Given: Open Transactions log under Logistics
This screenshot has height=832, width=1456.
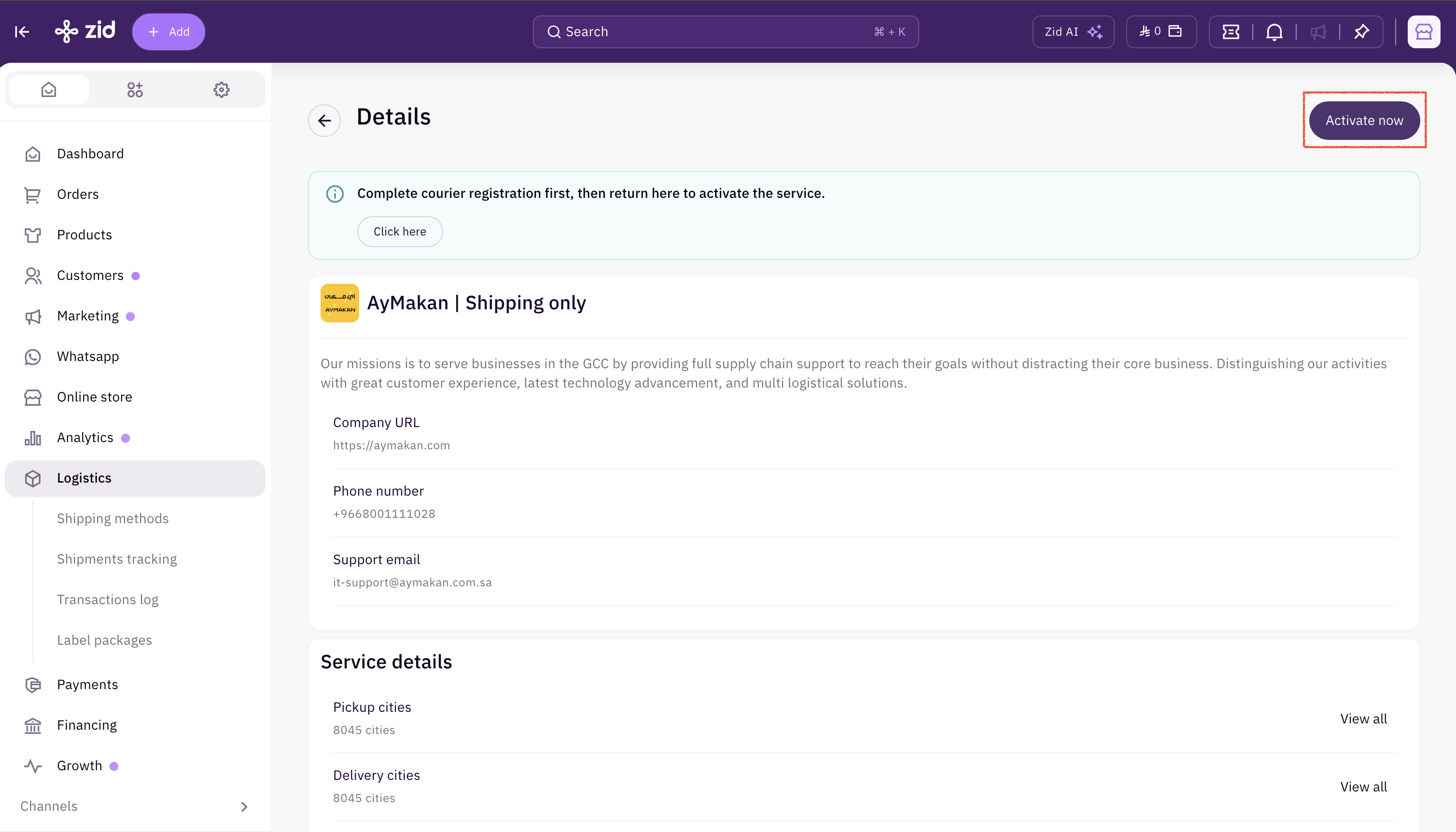Looking at the screenshot, I should 108,600.
